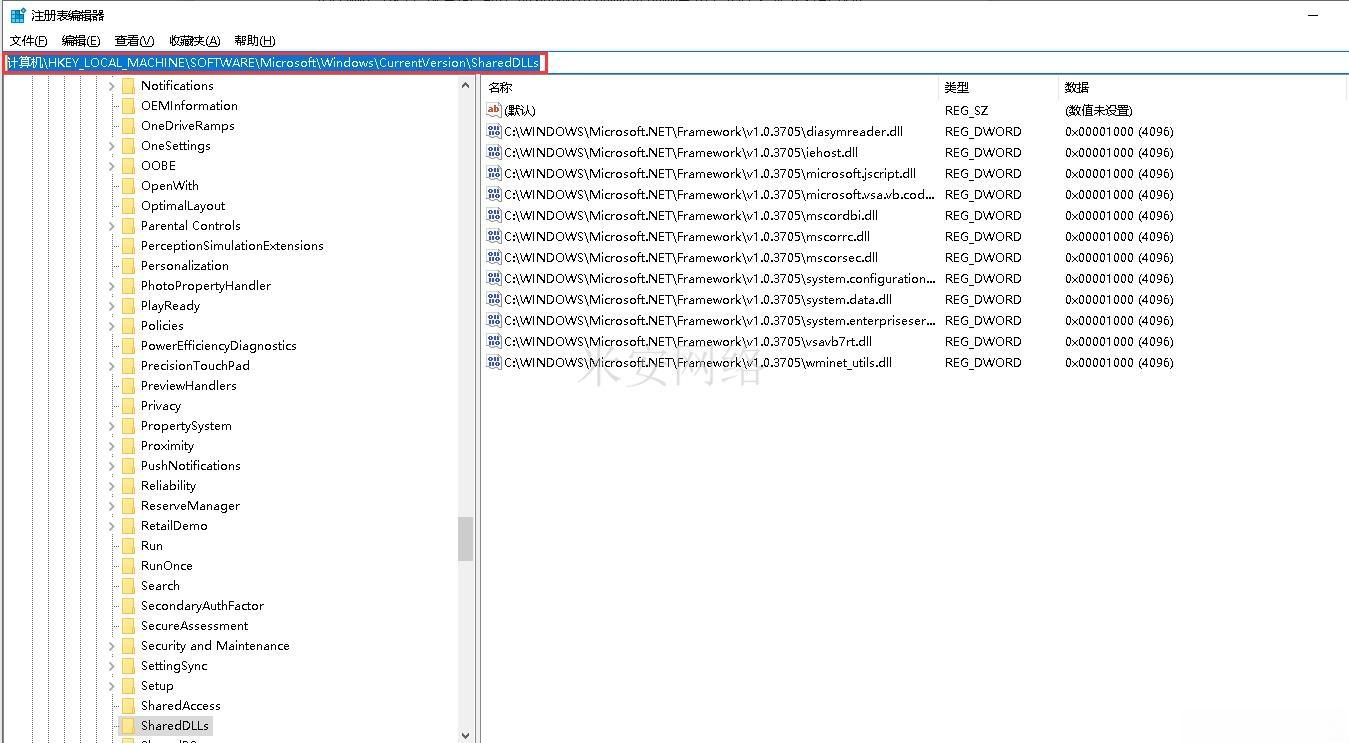Expand the Parental Controls key
The image size is (1349, 743).
(x=112, y=226)
